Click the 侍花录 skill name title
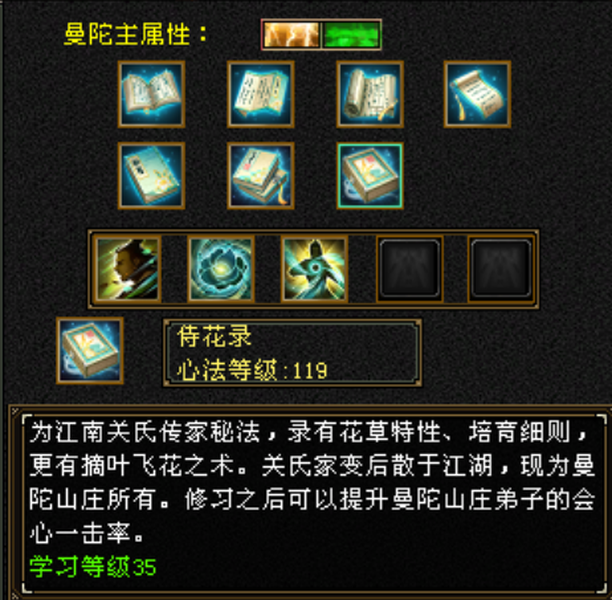The image size is (612, 600). pos(215,336)
